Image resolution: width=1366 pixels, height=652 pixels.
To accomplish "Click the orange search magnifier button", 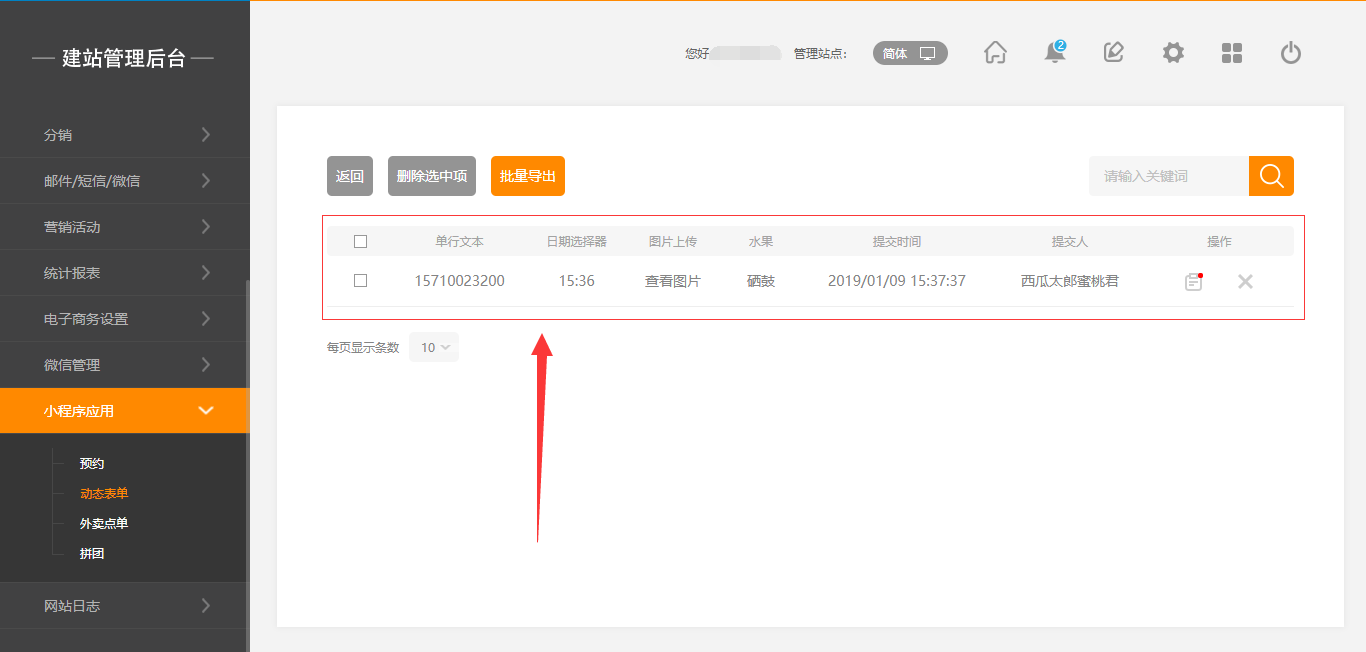I will tap(1271, 176).
